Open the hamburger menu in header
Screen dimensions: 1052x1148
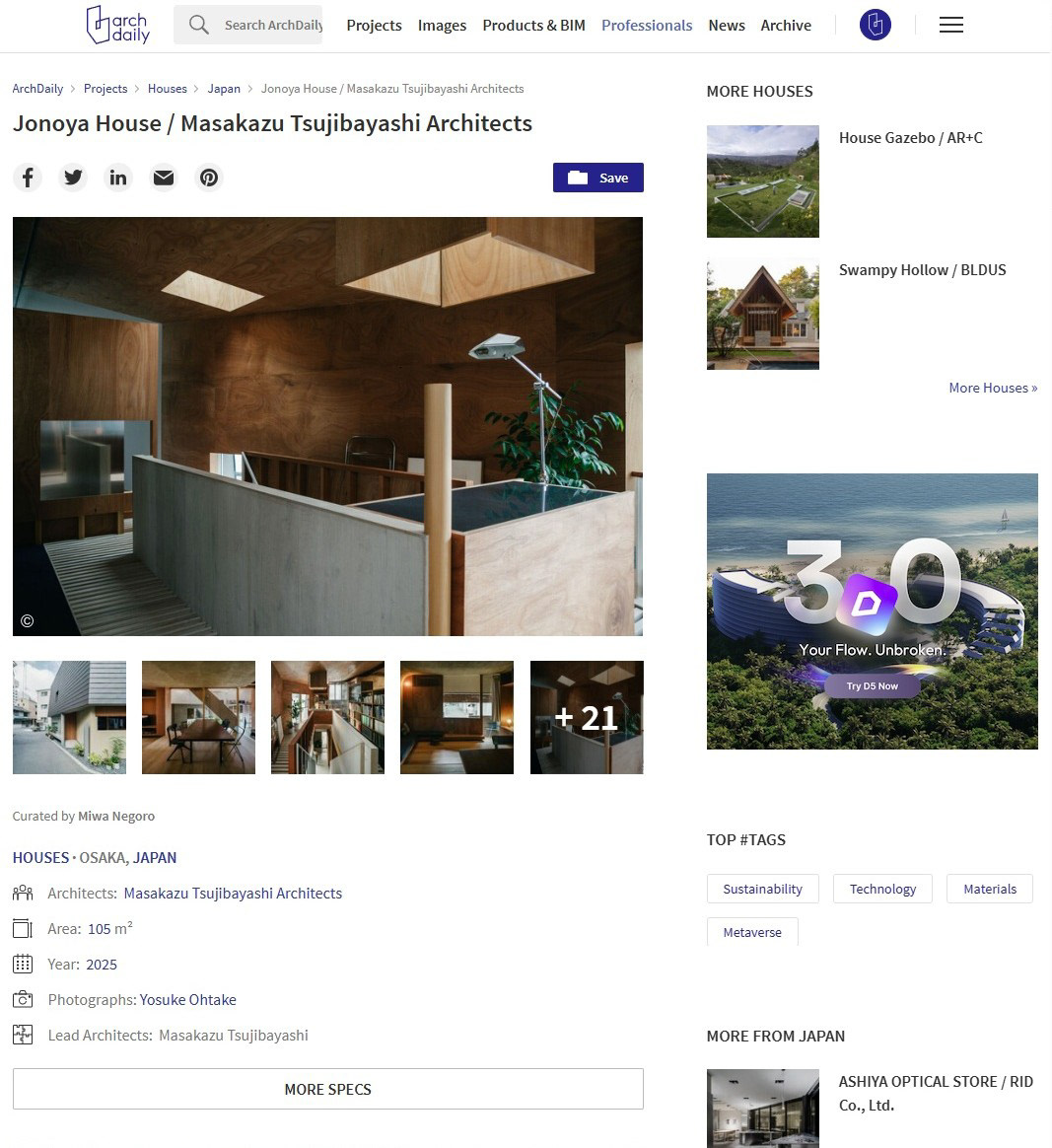click(951, 25)
